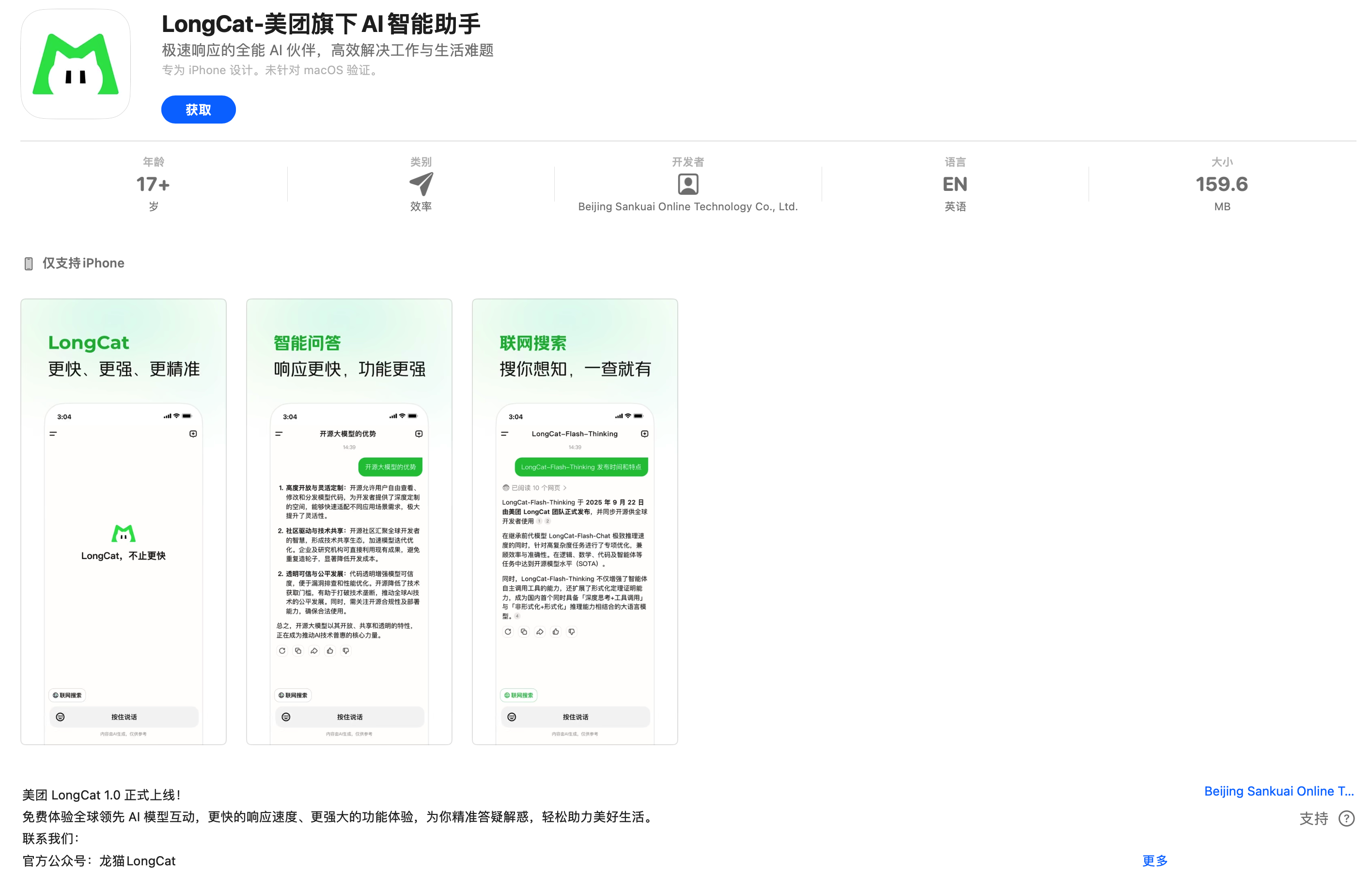Click the 效率 category paper-plane icon
The image size is (1372, 876).
pyautogui.click(x=421, y=184)
